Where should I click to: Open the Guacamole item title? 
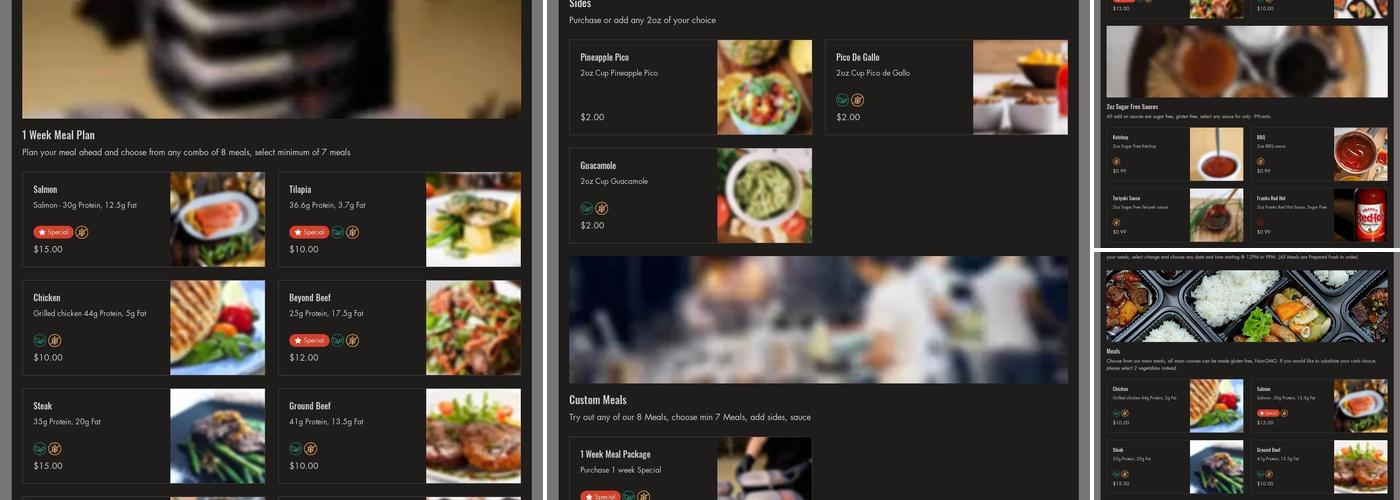point(598,165)
